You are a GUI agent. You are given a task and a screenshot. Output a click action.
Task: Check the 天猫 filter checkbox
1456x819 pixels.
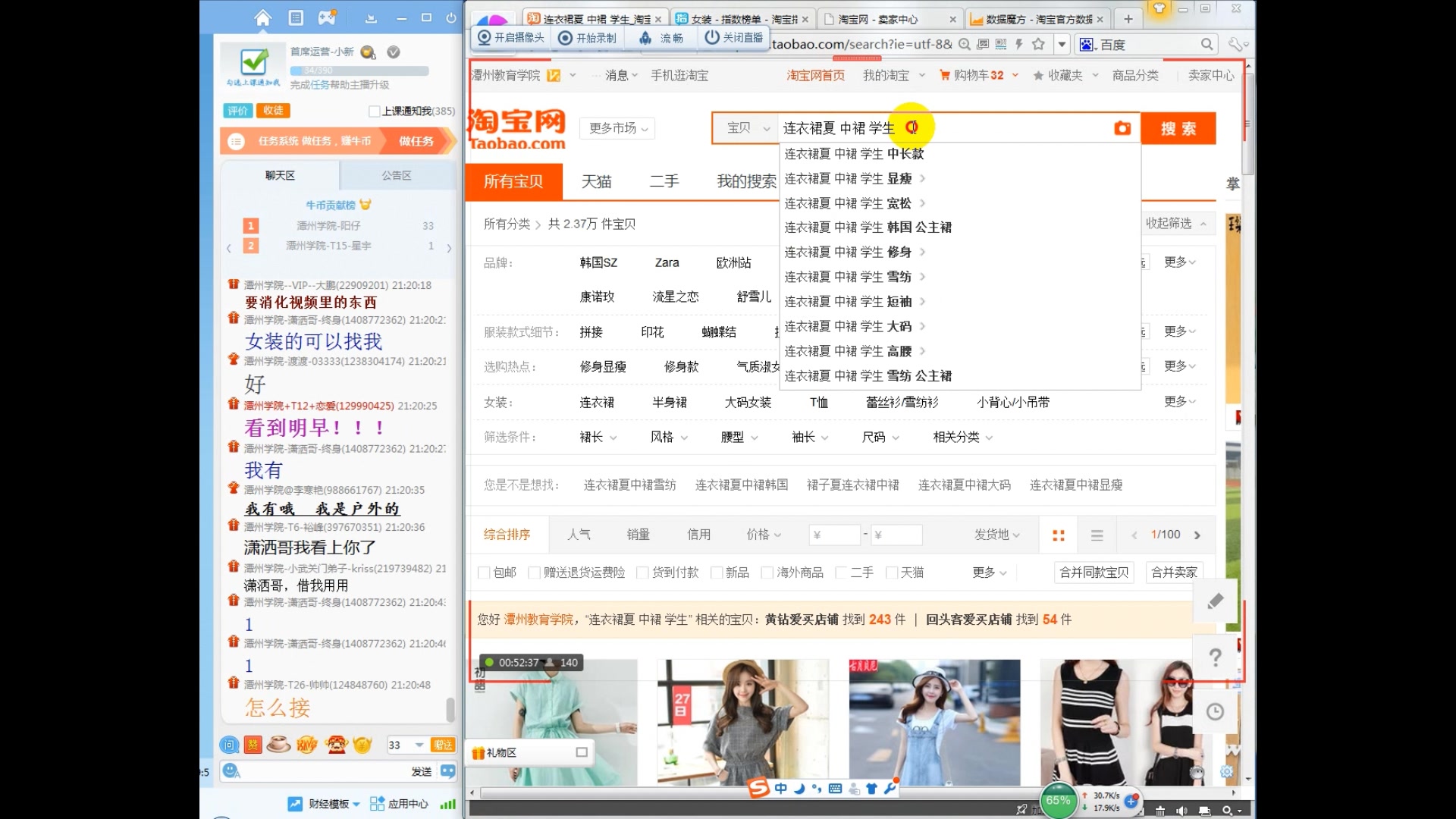click(892, 573)
